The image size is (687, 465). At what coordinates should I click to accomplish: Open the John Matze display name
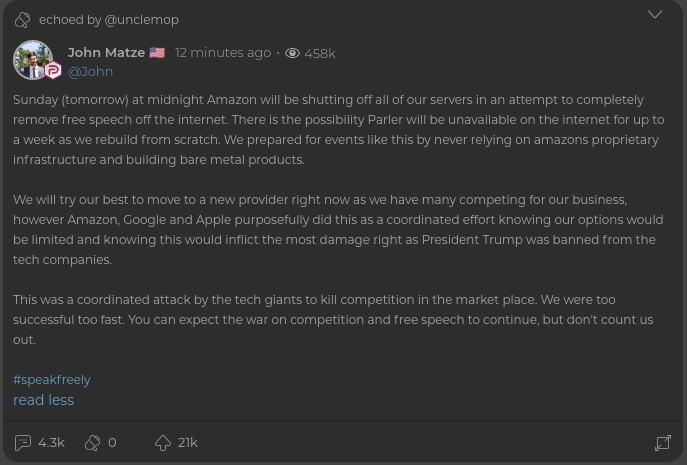click(106, 53)
